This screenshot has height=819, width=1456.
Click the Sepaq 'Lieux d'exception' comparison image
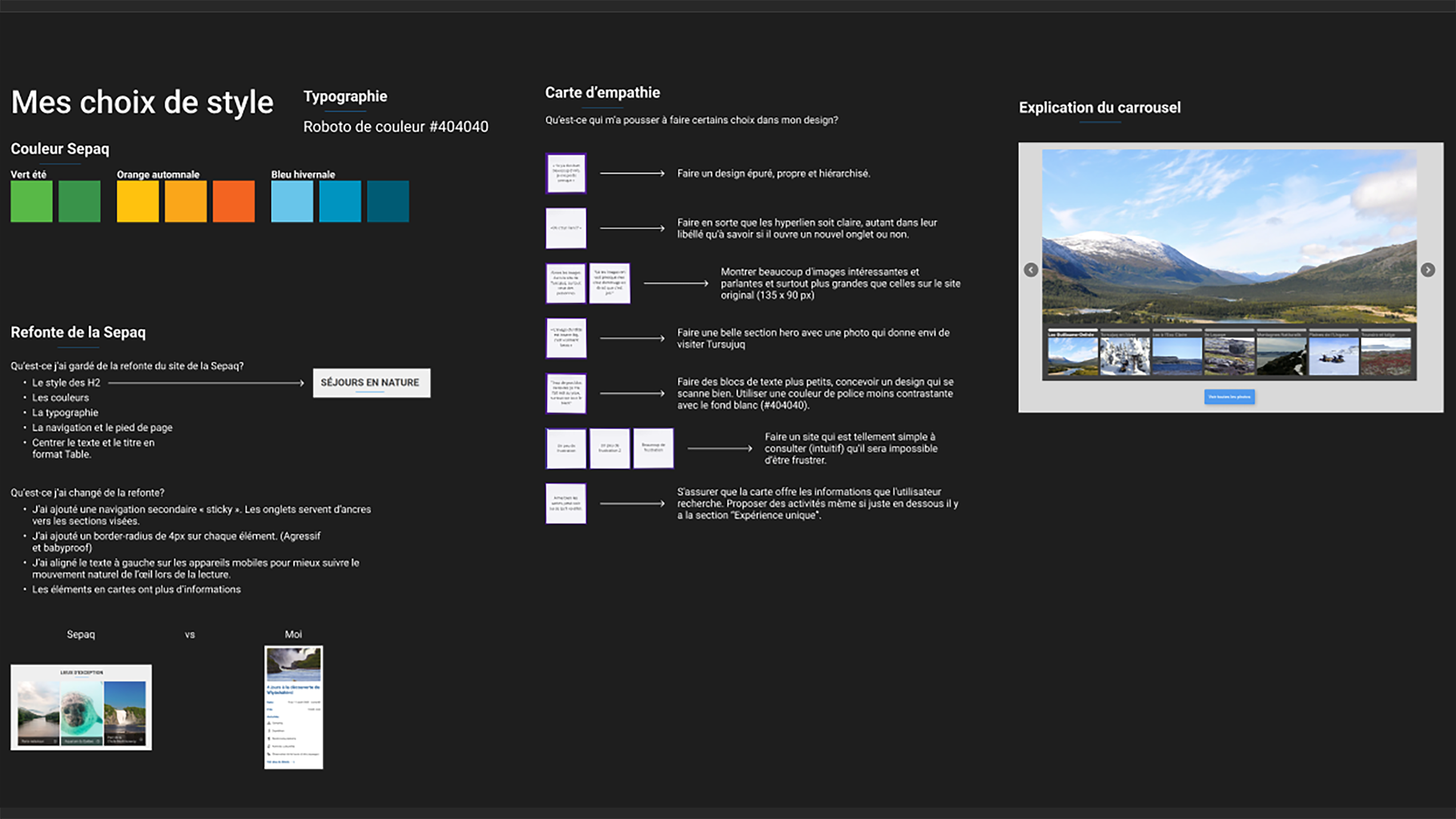(x=81, y=707)
